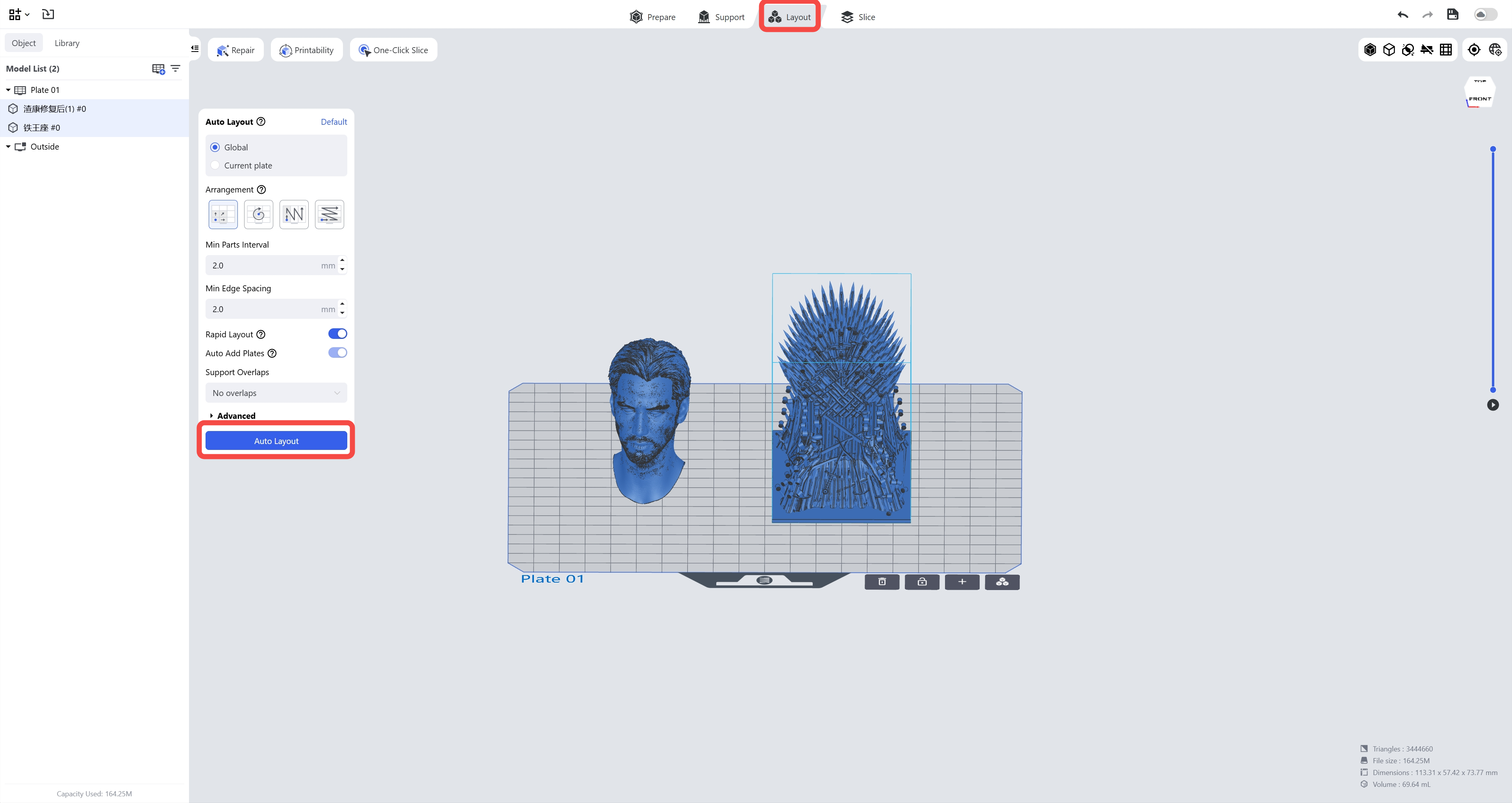The width and height of the screenshot is (1512, 803).
Task: Open the app grid menu icon
Action: tap(19, 14)
